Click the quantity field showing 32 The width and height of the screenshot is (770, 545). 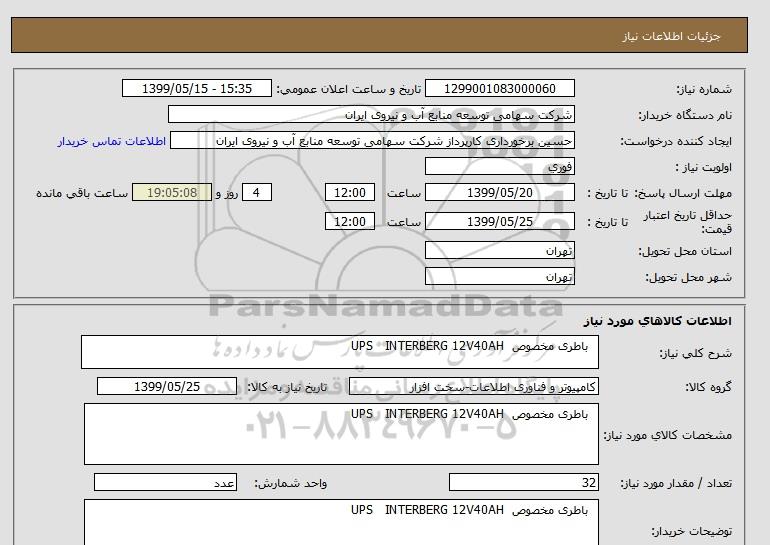(523, 482)
